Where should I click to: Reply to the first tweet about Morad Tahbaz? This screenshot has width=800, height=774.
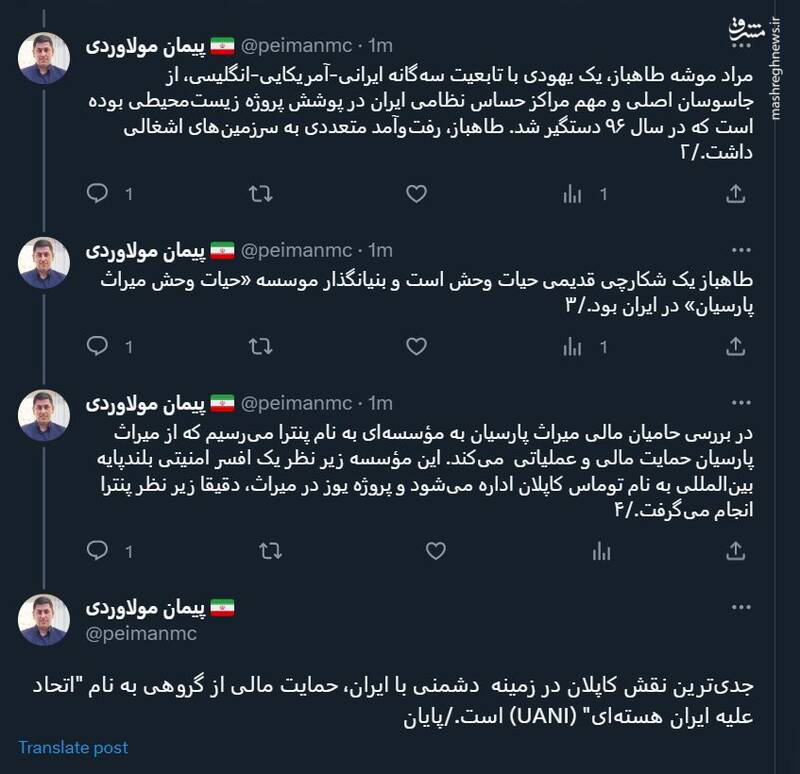[x=97, y=193]
